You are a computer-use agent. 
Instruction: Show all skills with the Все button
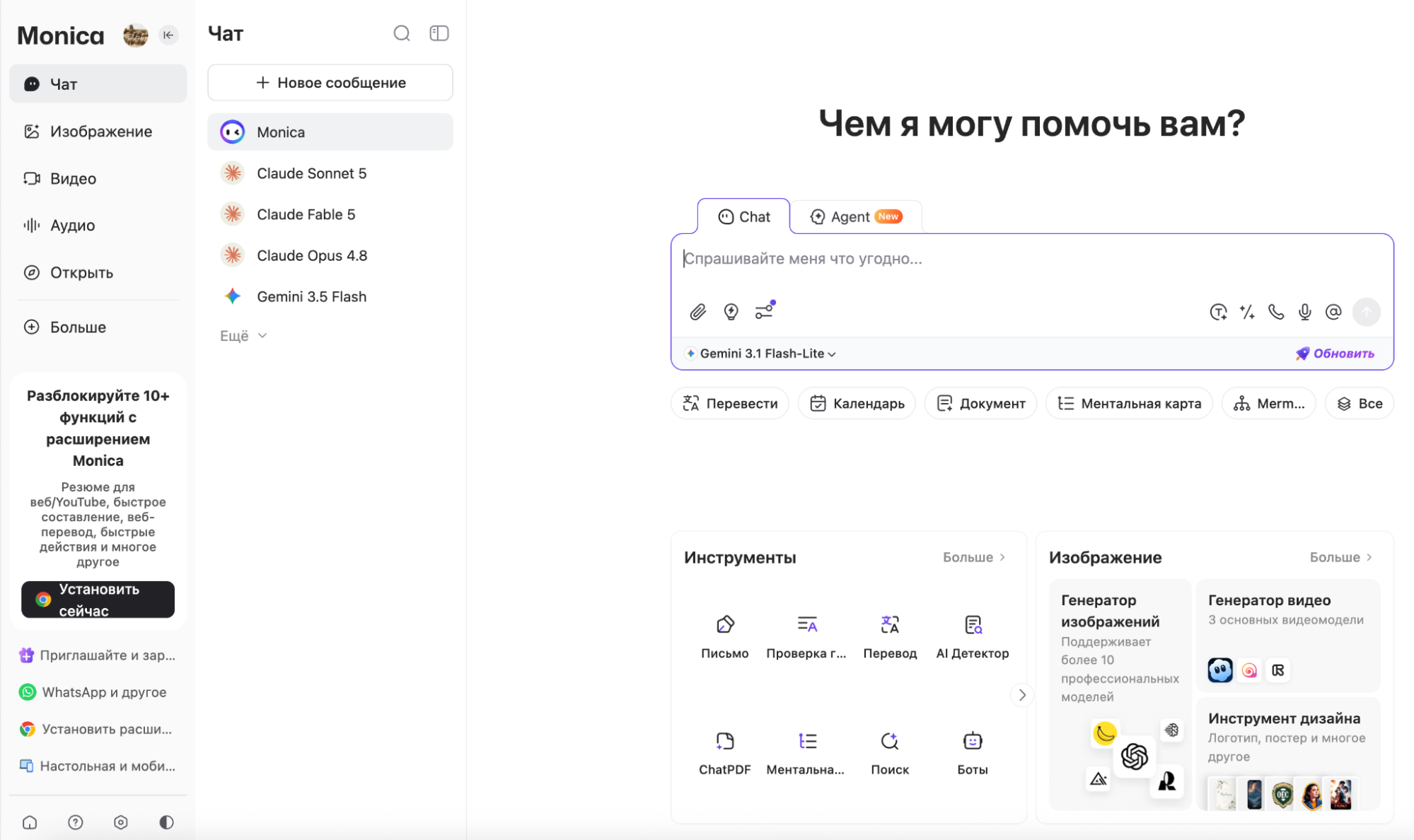tap(1360, 404)
